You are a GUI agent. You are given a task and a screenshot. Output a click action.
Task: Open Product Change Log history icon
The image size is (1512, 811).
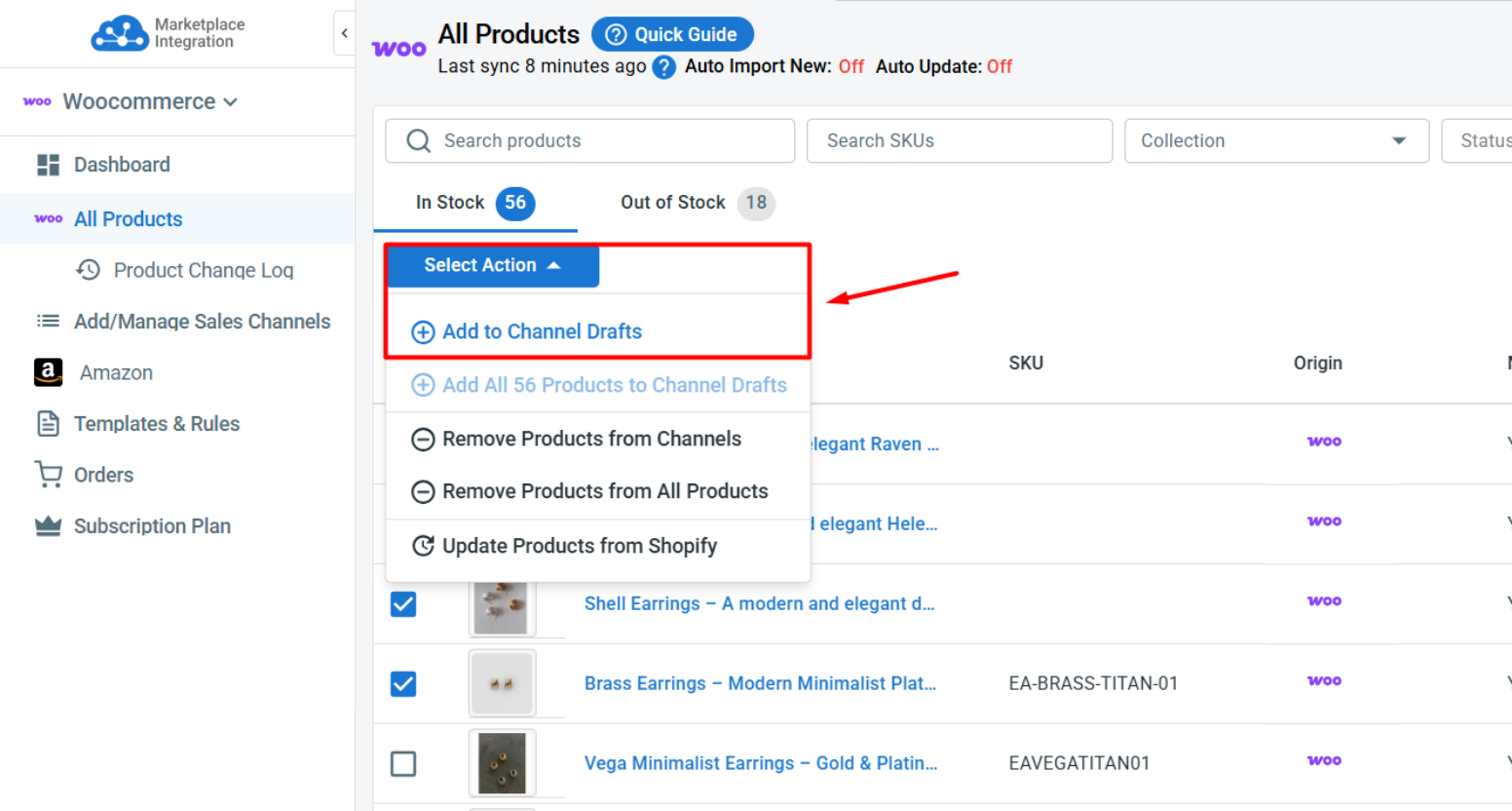(x=89, y=270)
